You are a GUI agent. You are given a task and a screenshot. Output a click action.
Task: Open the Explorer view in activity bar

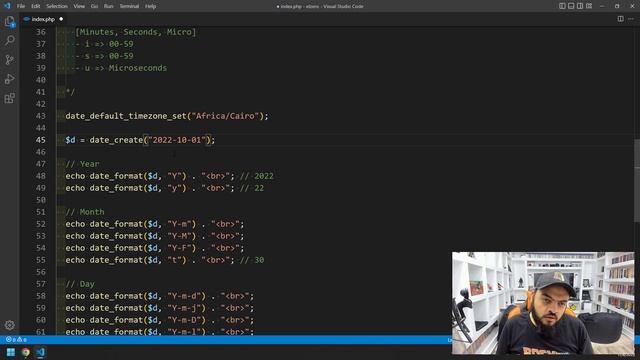coord(9,21)
